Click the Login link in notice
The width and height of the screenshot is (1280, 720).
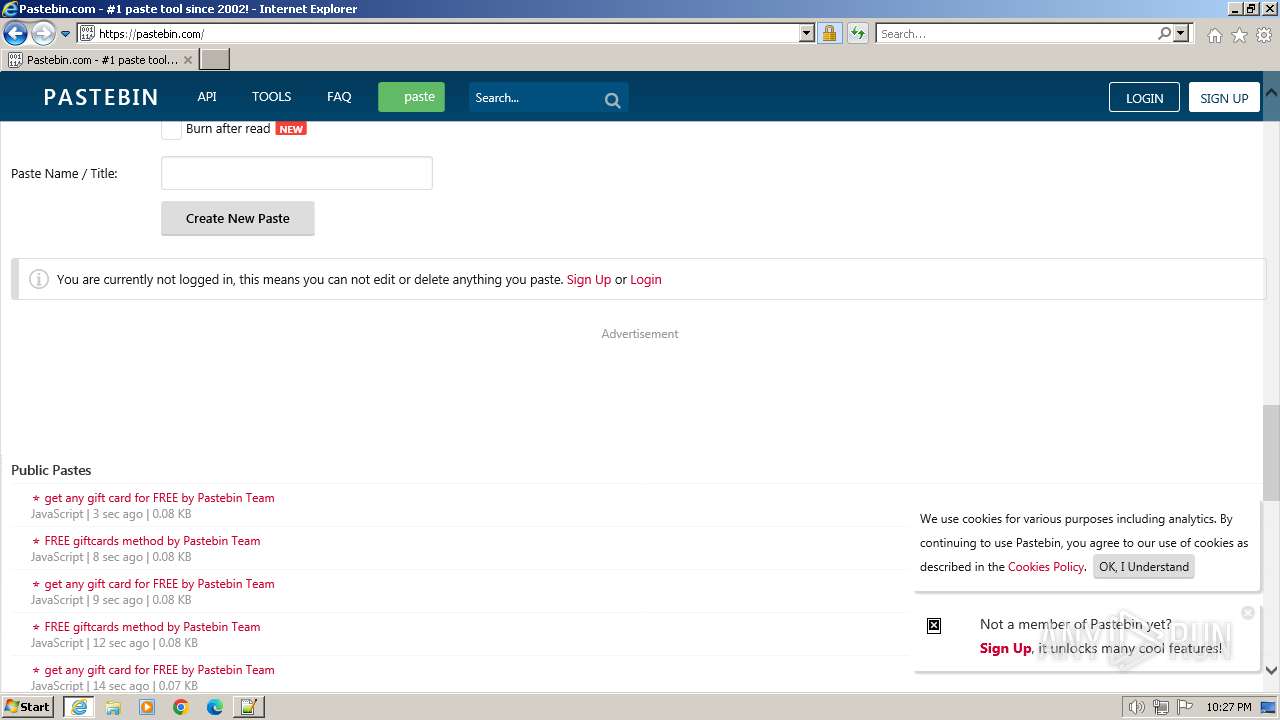(x=646, y=279)
